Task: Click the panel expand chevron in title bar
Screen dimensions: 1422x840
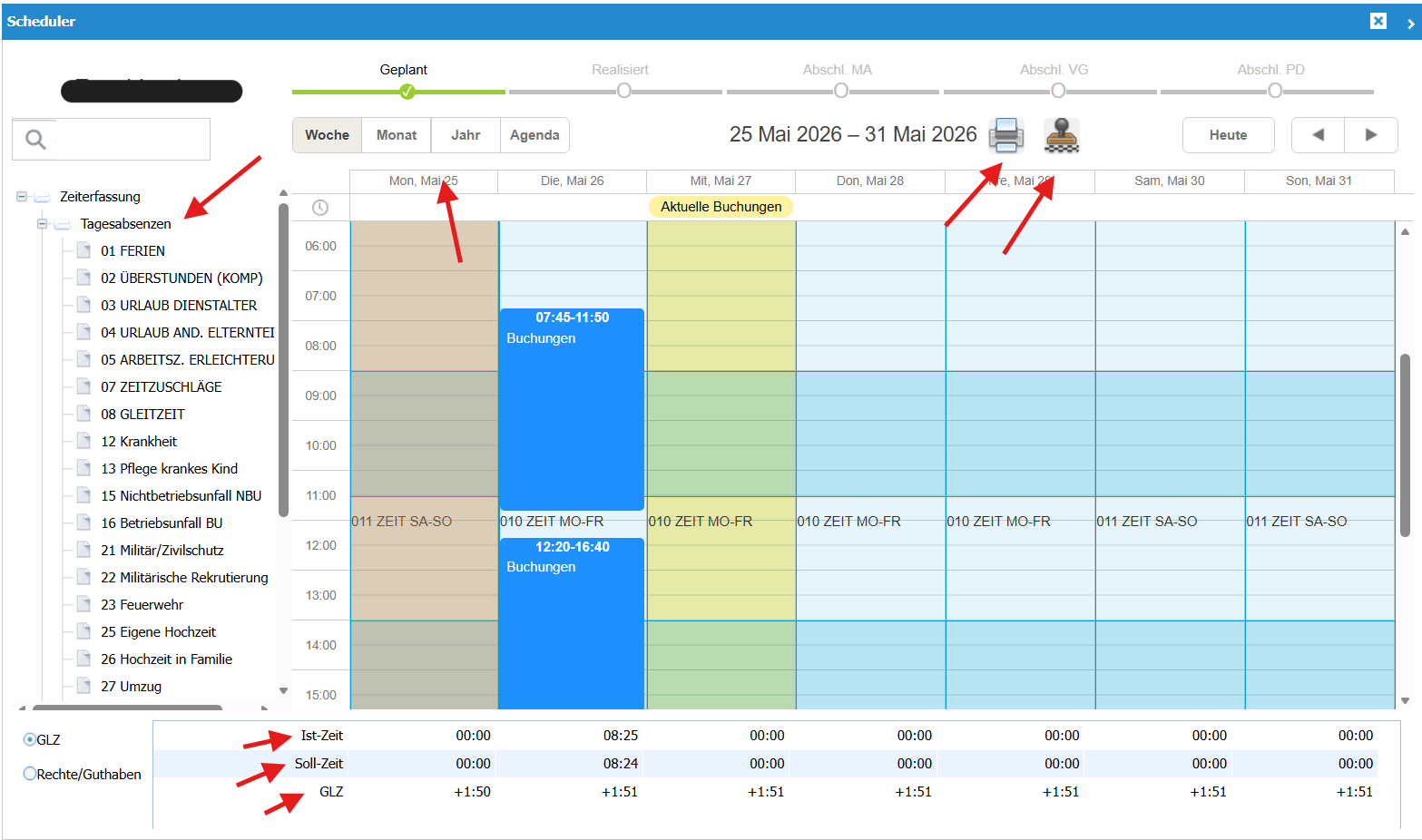Action: tap(1410, 24)
